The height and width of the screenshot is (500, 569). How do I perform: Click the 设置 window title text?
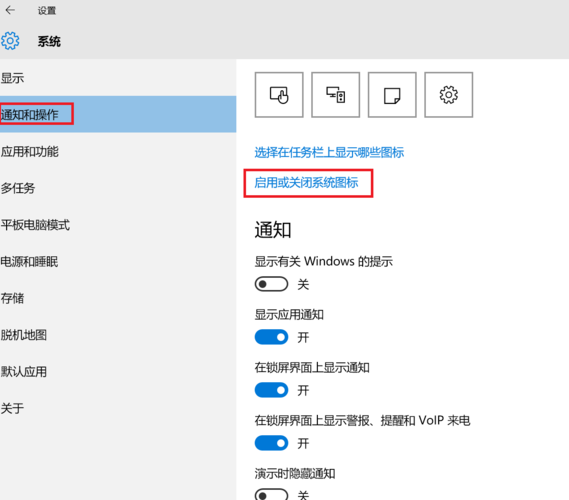47,11
